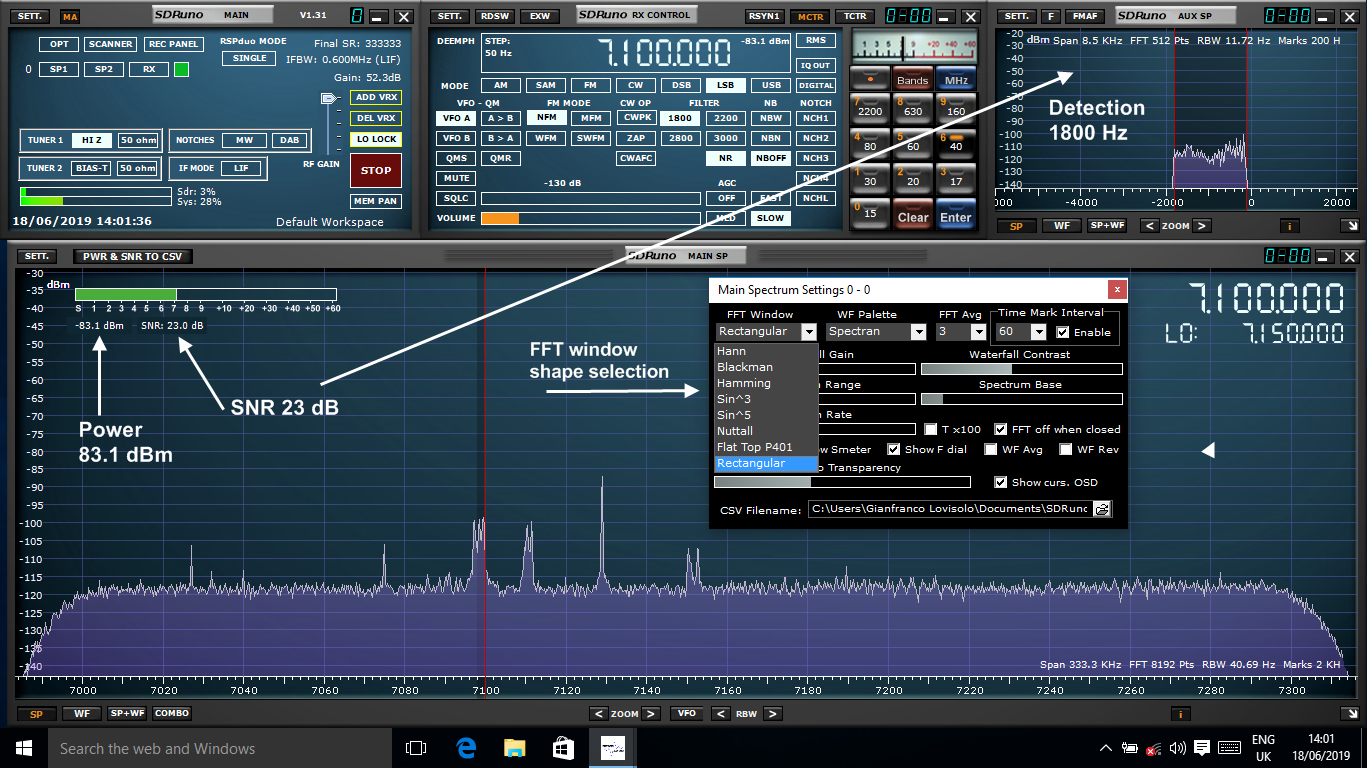Open the MEM PAN panel button

coord(376,201)
